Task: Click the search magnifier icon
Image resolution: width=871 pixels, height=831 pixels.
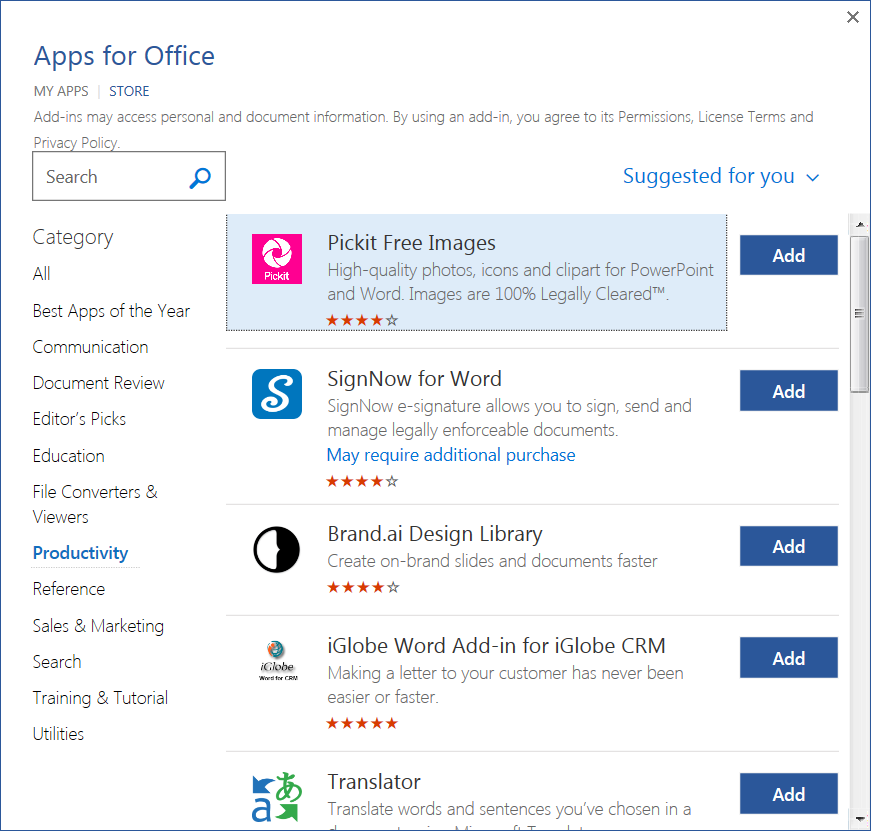Action: [x=200, y=177]
